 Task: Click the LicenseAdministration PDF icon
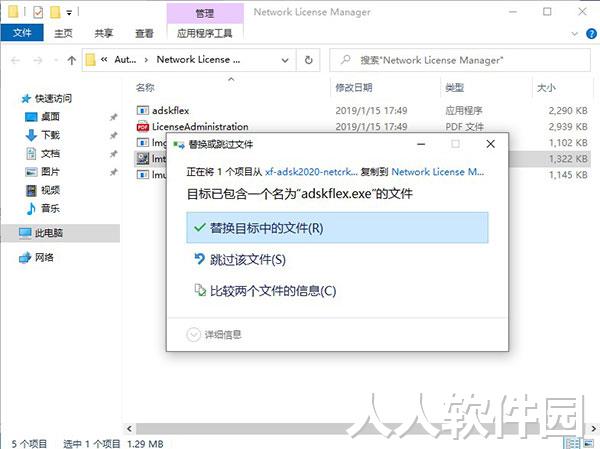coord(142,126)
